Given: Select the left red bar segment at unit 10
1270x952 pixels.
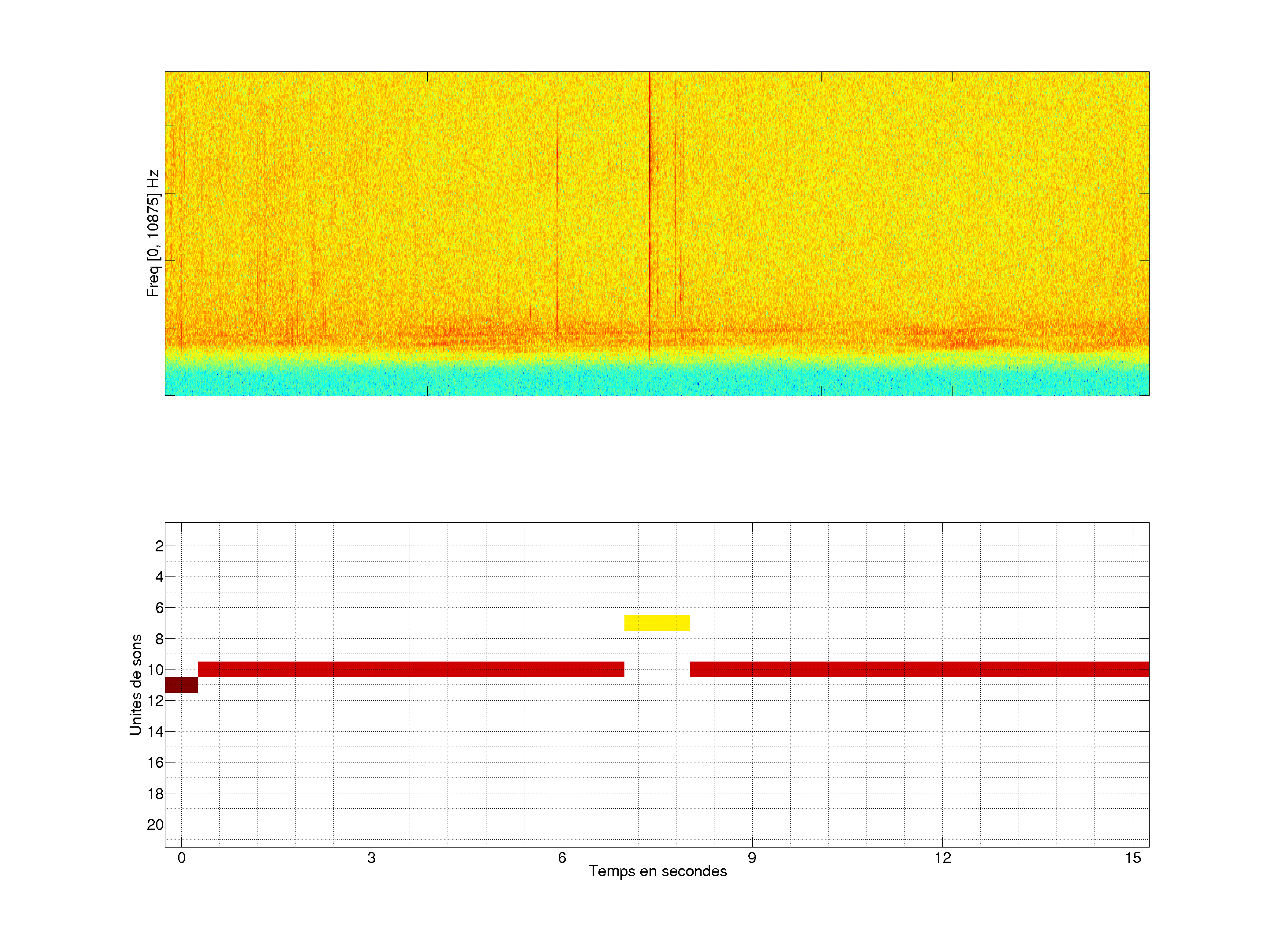Looking at the screenshot, I should pos(411,669).
